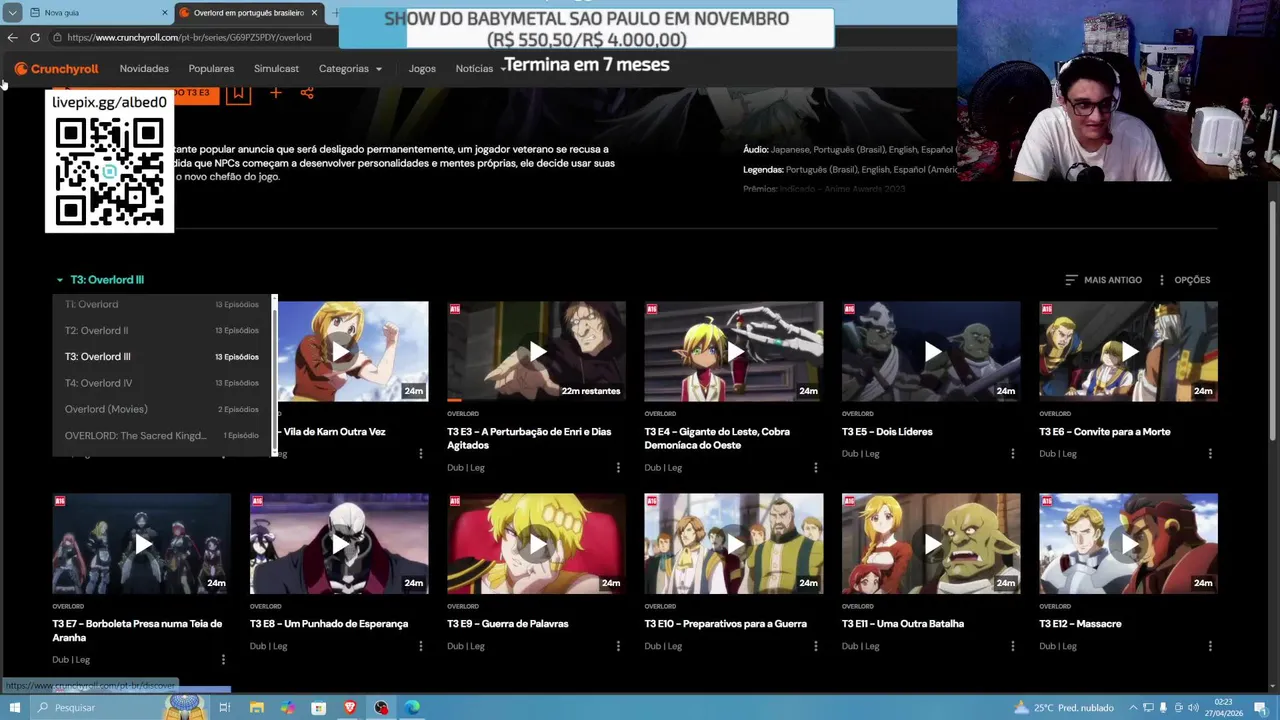Play T3 E5 Dois Líderes thumbnail
Screen dimensions: 1280x720
[x=931, y=351]
